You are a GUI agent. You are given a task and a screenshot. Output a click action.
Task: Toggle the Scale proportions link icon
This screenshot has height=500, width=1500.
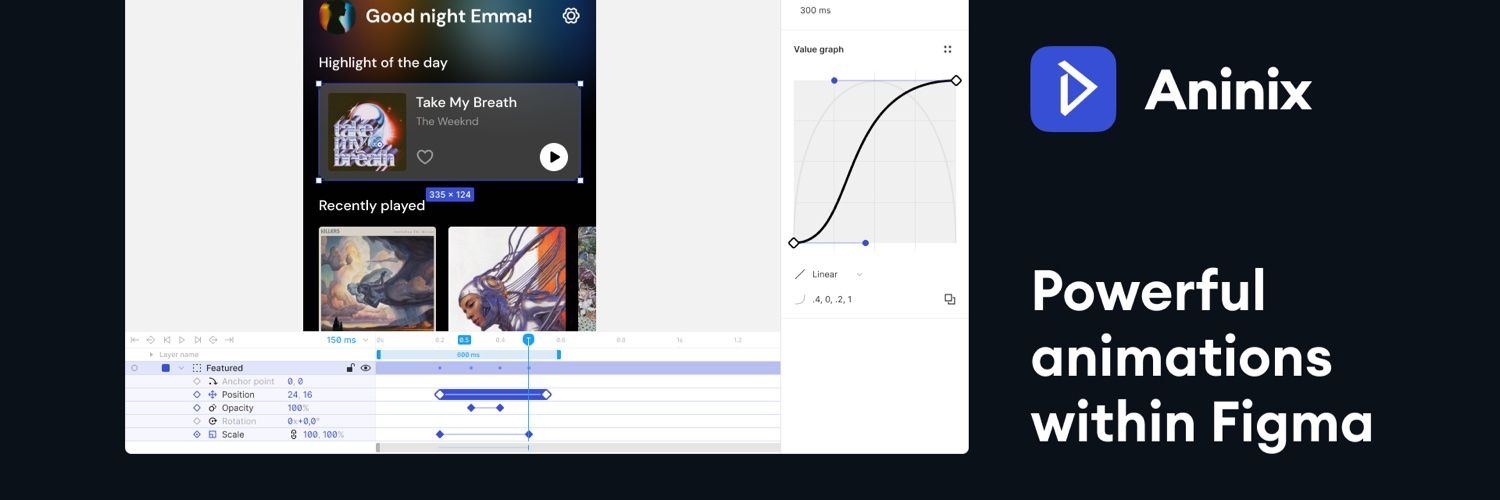pyautogui.click(x=294, y=435)
